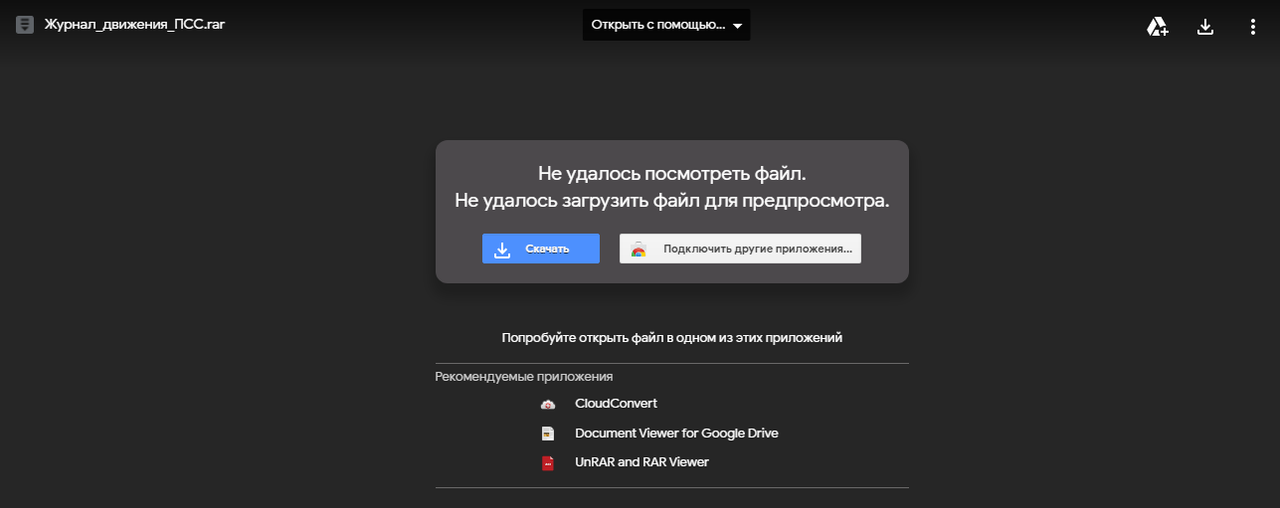
Task: Click the Document Viewer for Google Drive icon
Action: click(547, 434)
